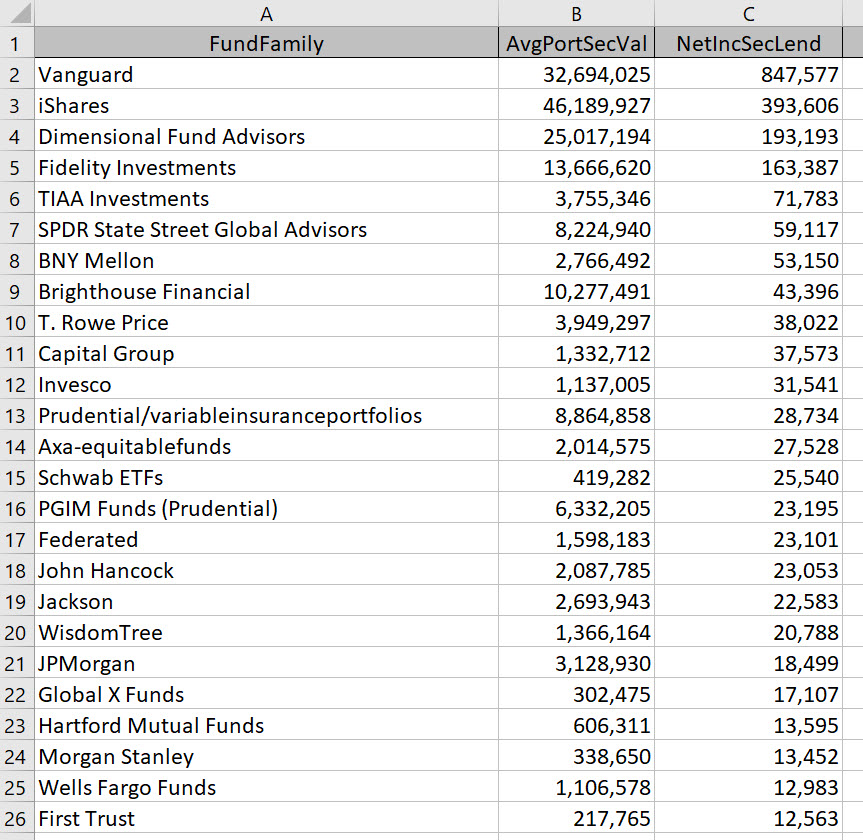This screenshot has width=863, height=840.
Task: Select the Capital Group cell
Action: coord(266,353)
